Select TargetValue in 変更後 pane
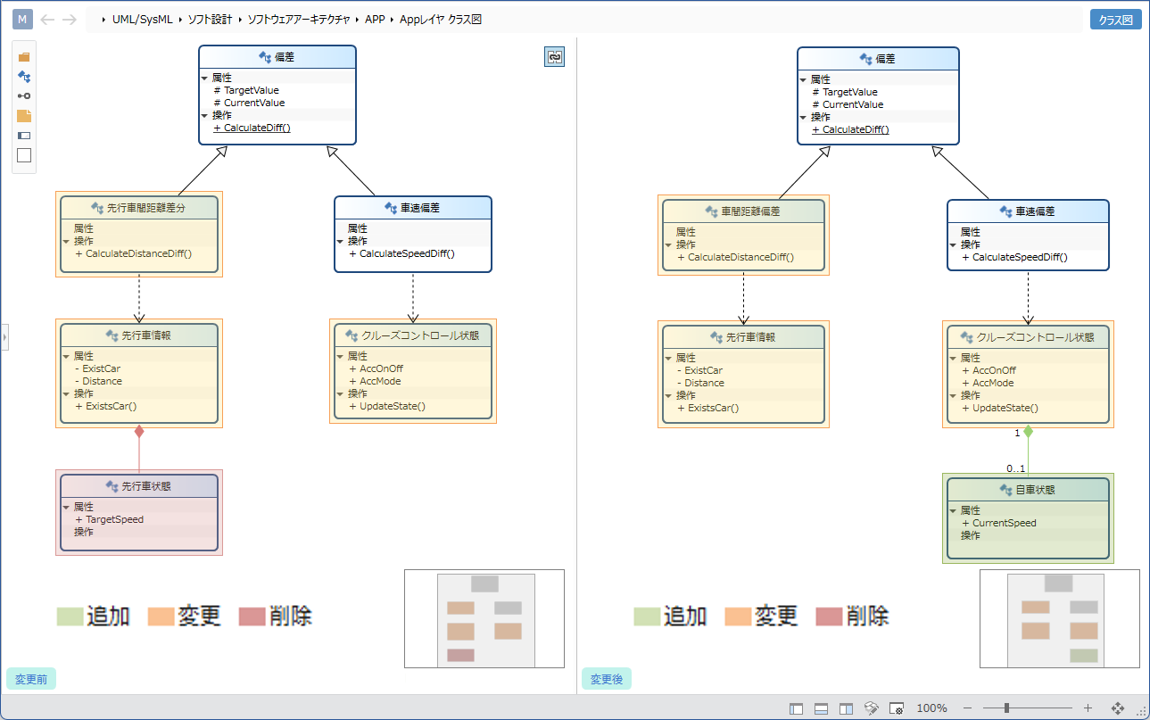This screenshot has height=720, width=1150. tap(845, 92)
